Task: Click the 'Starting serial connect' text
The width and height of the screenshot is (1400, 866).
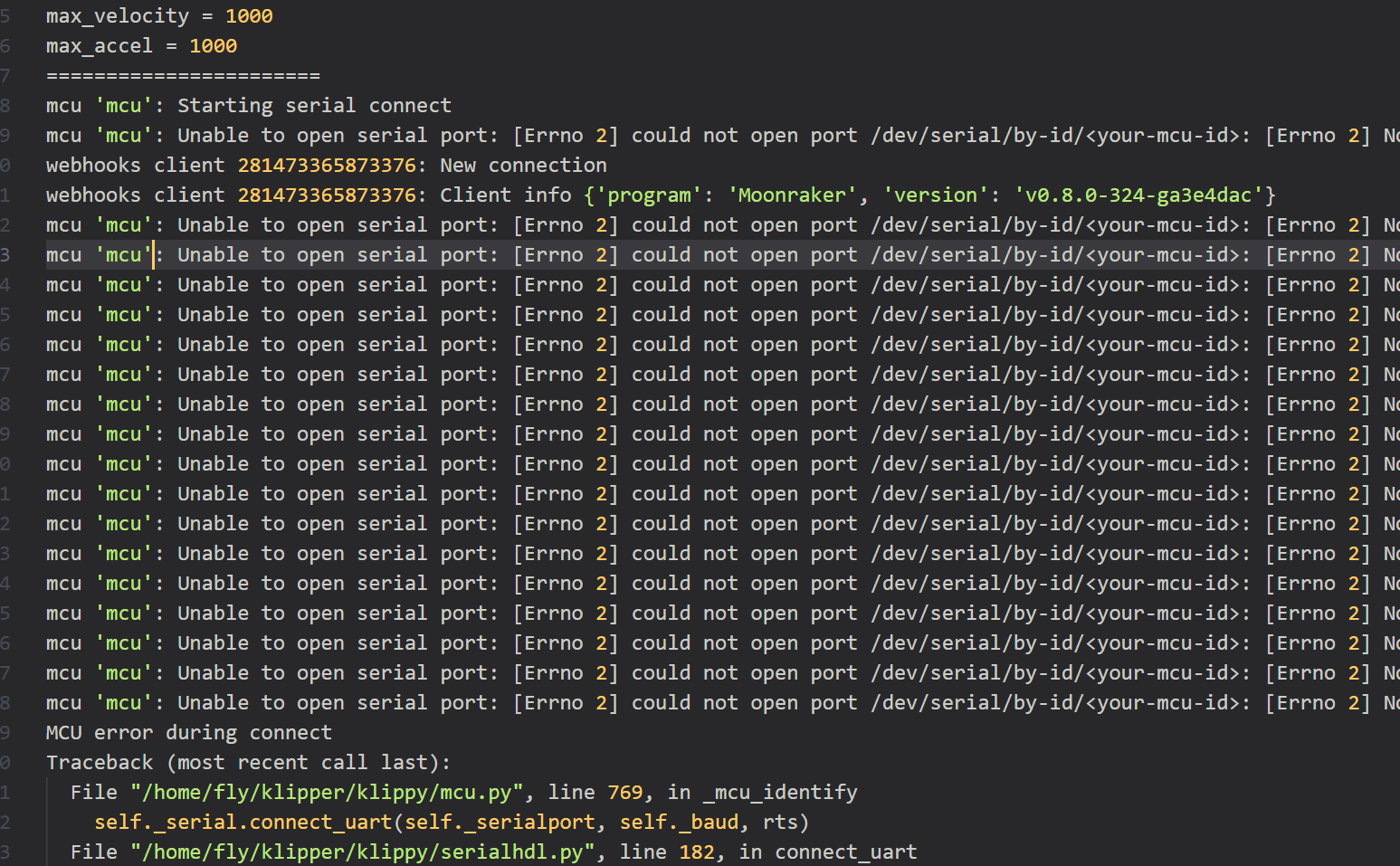Action: (x=314, y=106)
